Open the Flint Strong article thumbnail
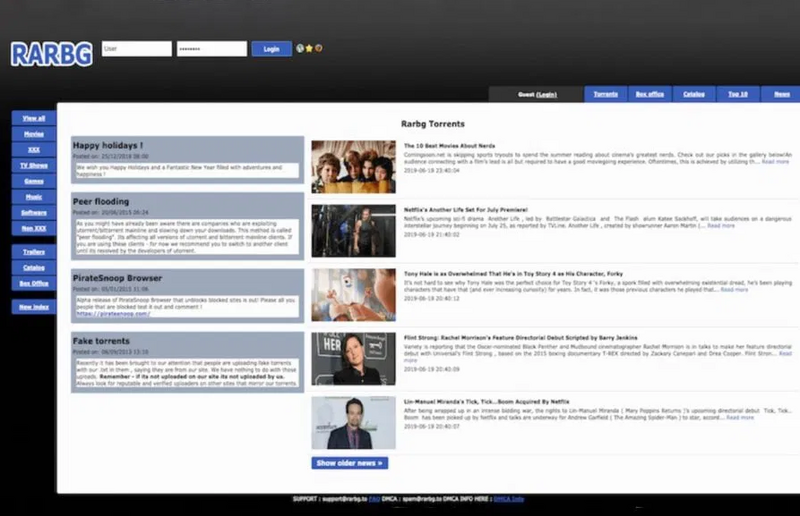The width and height of the screenshot is (800, 516). (x=354, y=359)
